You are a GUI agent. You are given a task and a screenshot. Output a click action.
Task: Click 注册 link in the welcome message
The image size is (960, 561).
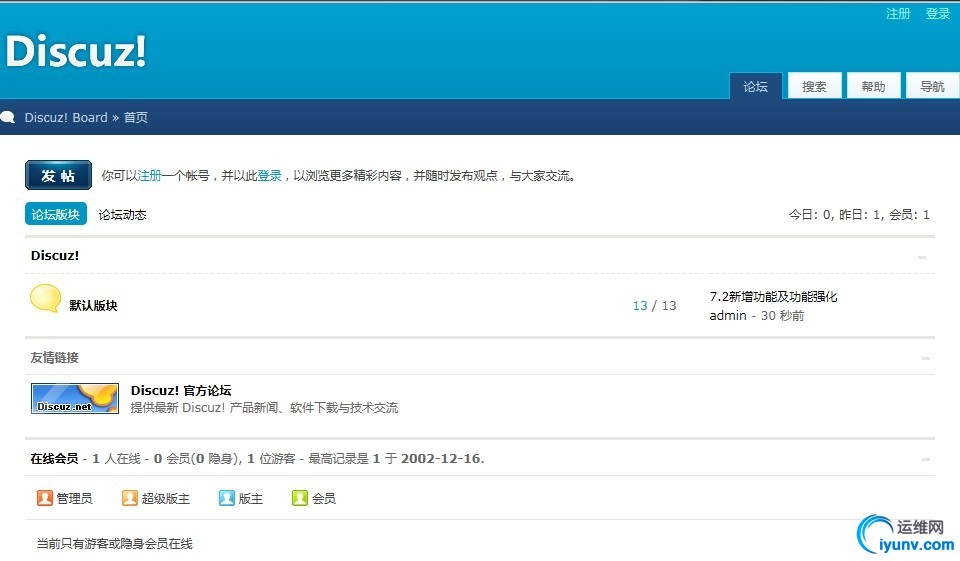coord(149,176)
